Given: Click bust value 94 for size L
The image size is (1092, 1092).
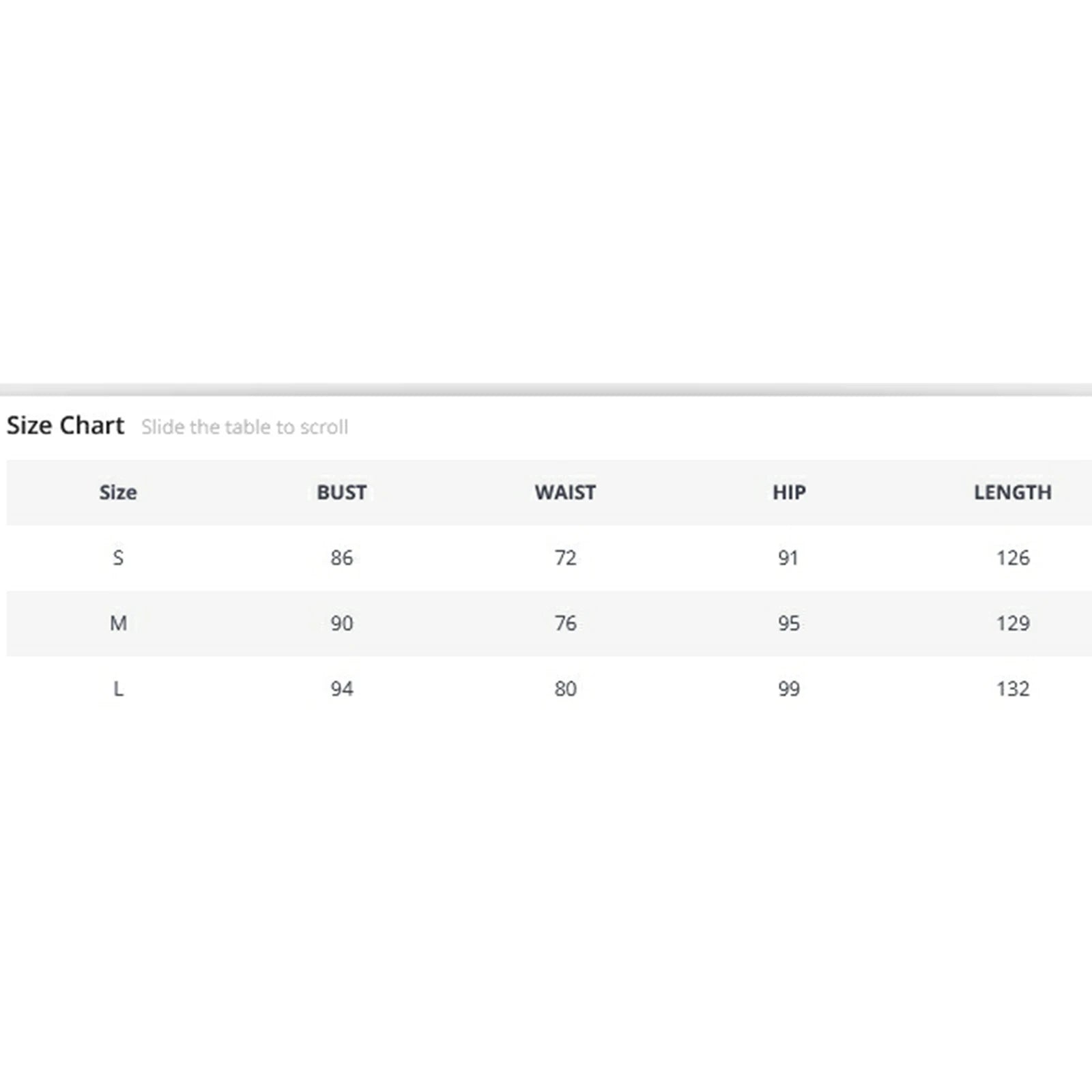Looking at the screenshot, I should (341, 689).
